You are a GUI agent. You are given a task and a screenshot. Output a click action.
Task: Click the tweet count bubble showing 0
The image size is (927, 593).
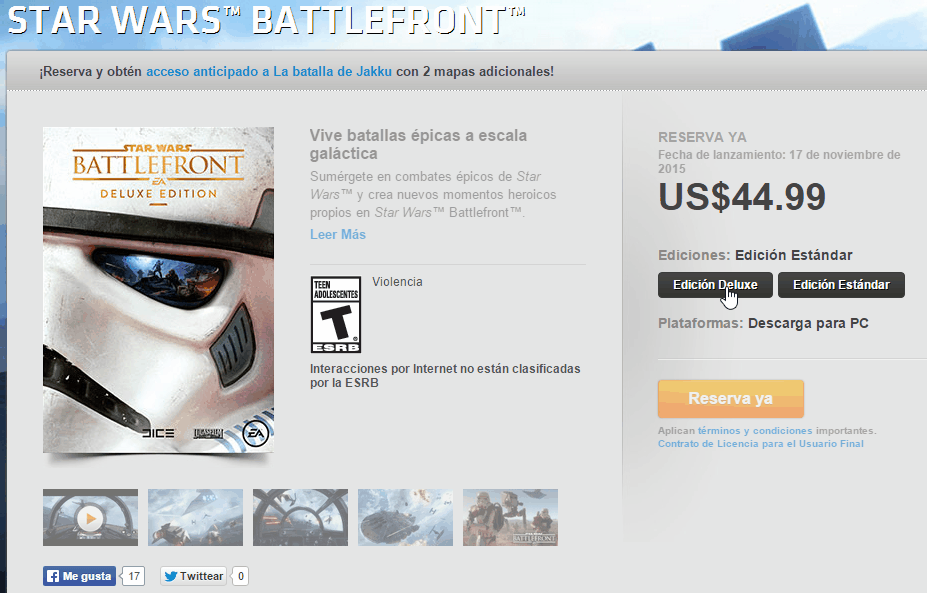(x=240, y=576)
